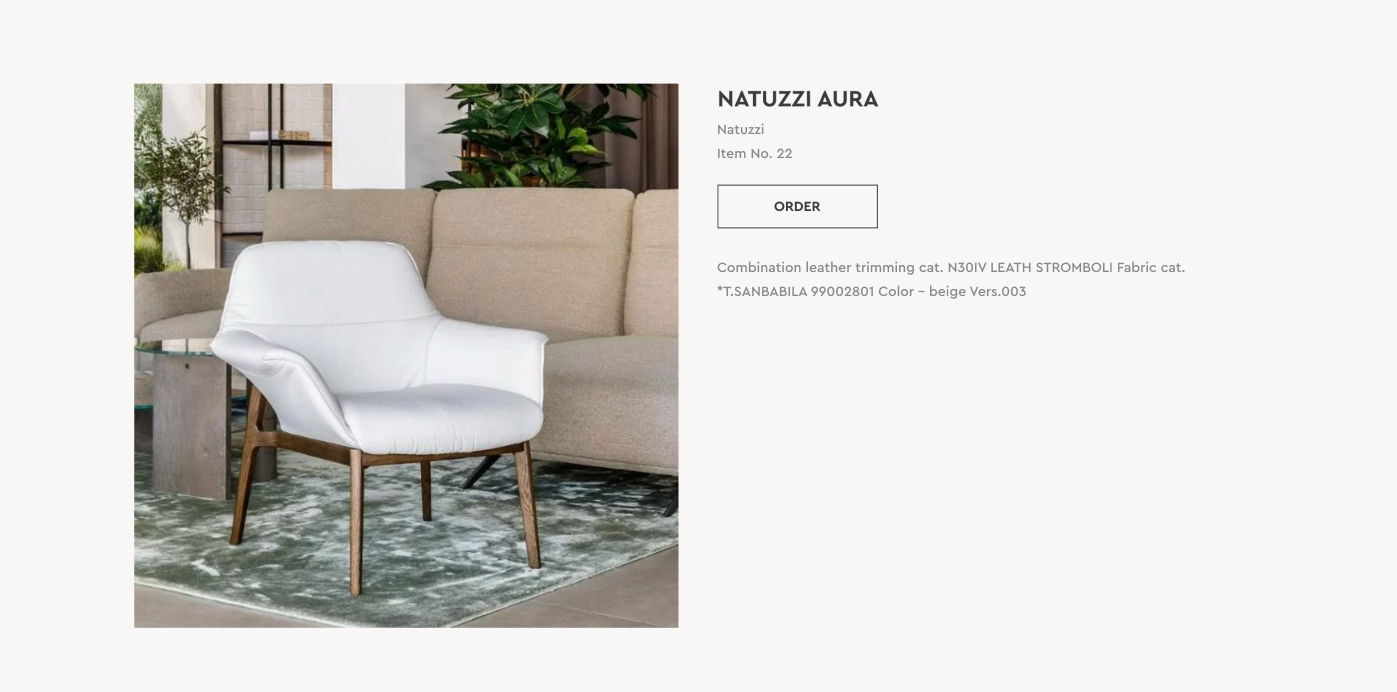Click the product description starting with 'Combination leather'

(951, 279)
